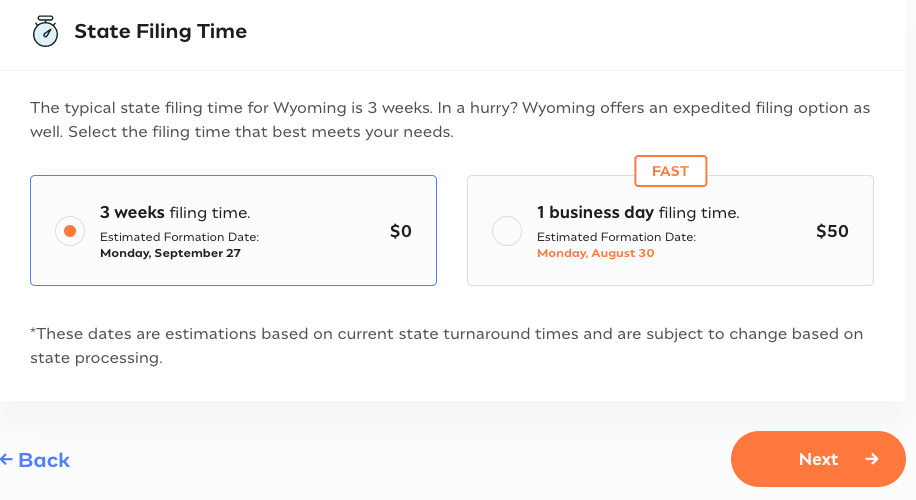Click the right arrow icon inside Next button
The image size is (916, 500).
tap(872, 459)
